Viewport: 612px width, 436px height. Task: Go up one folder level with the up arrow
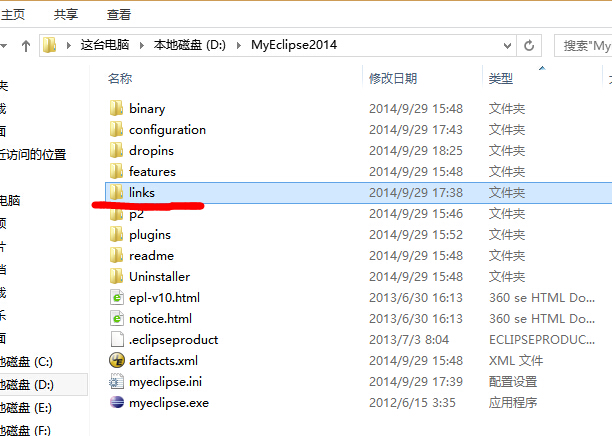click(26, 46)
